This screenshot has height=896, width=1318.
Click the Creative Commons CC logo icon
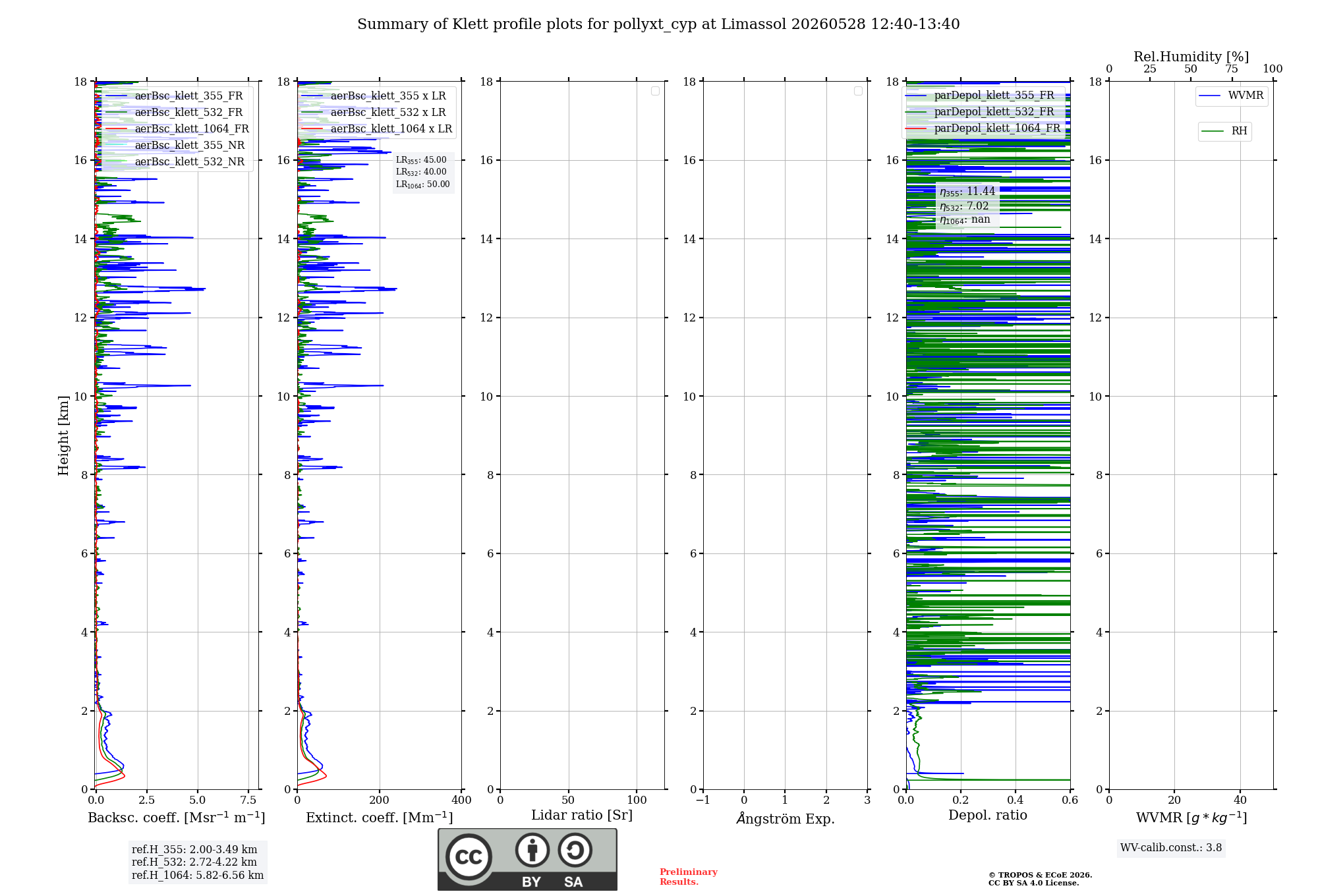[469, 856]
